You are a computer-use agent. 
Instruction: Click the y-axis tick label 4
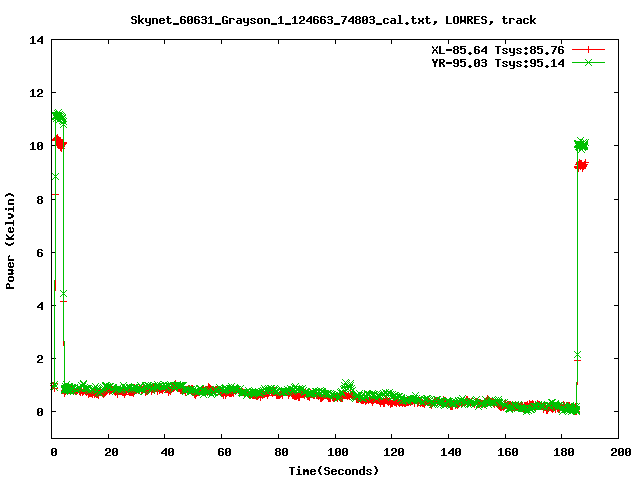(40, 306)
